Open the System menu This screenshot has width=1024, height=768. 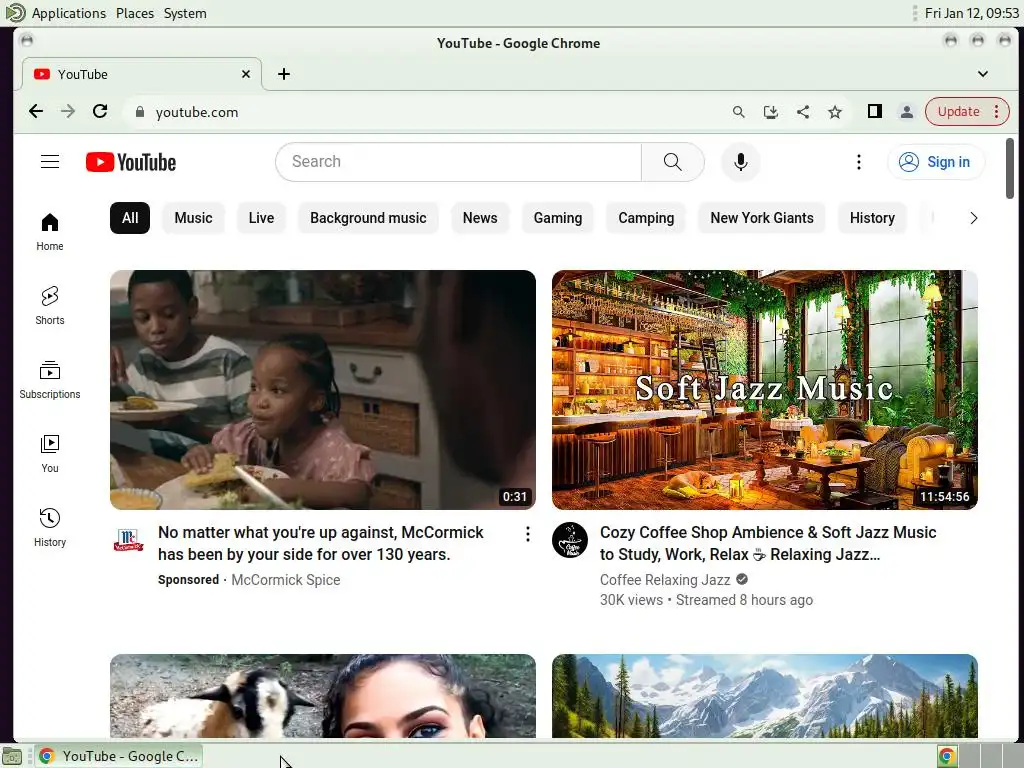tap(185, 13)
